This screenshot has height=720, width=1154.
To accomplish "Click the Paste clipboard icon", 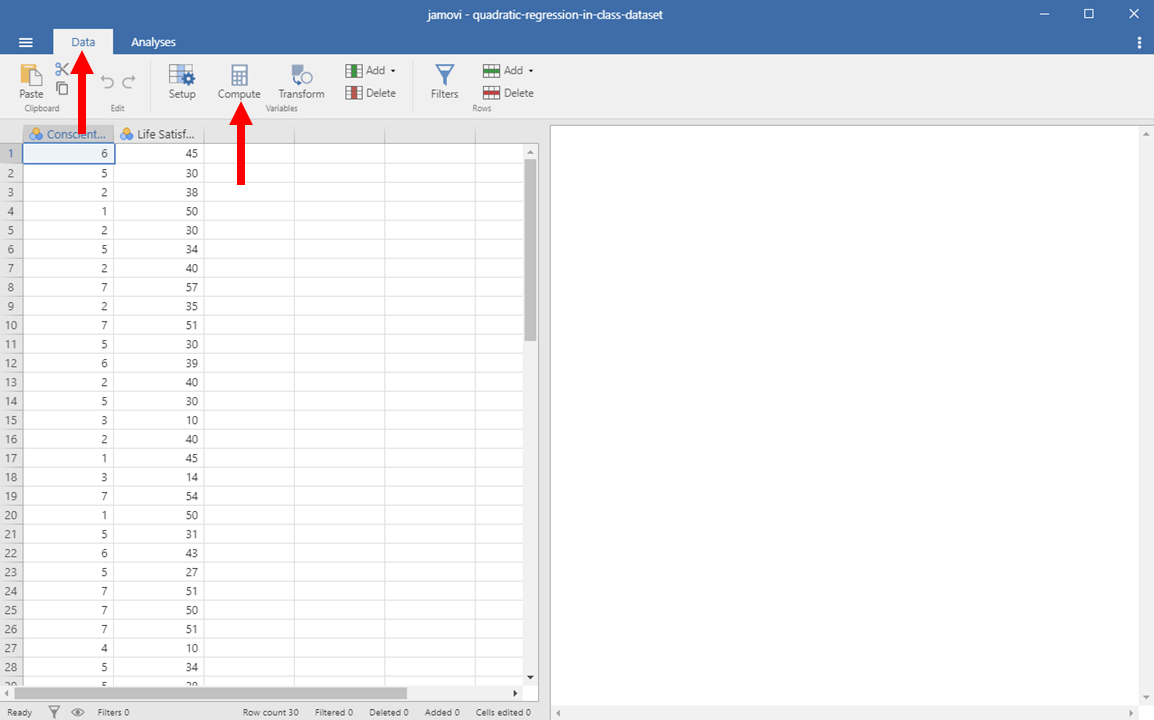I will point(31,81).
